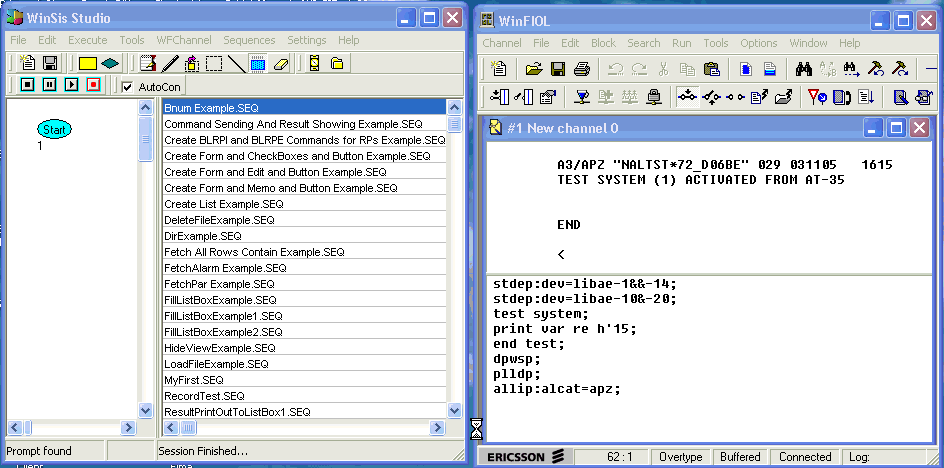Screen dimensions: 944x468
Task: Select the eraser tool
Action: (281, 63)
